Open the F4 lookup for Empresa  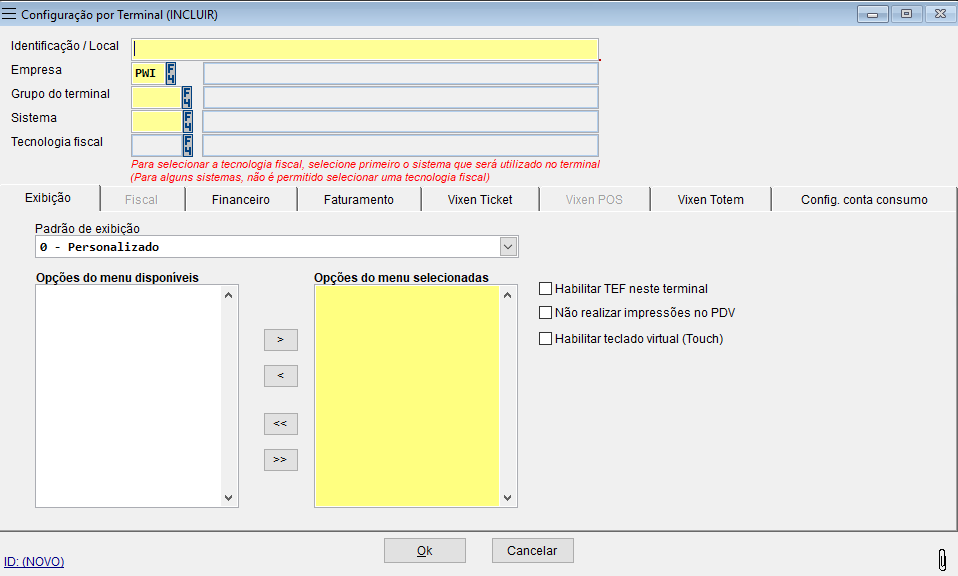(172, 72)
